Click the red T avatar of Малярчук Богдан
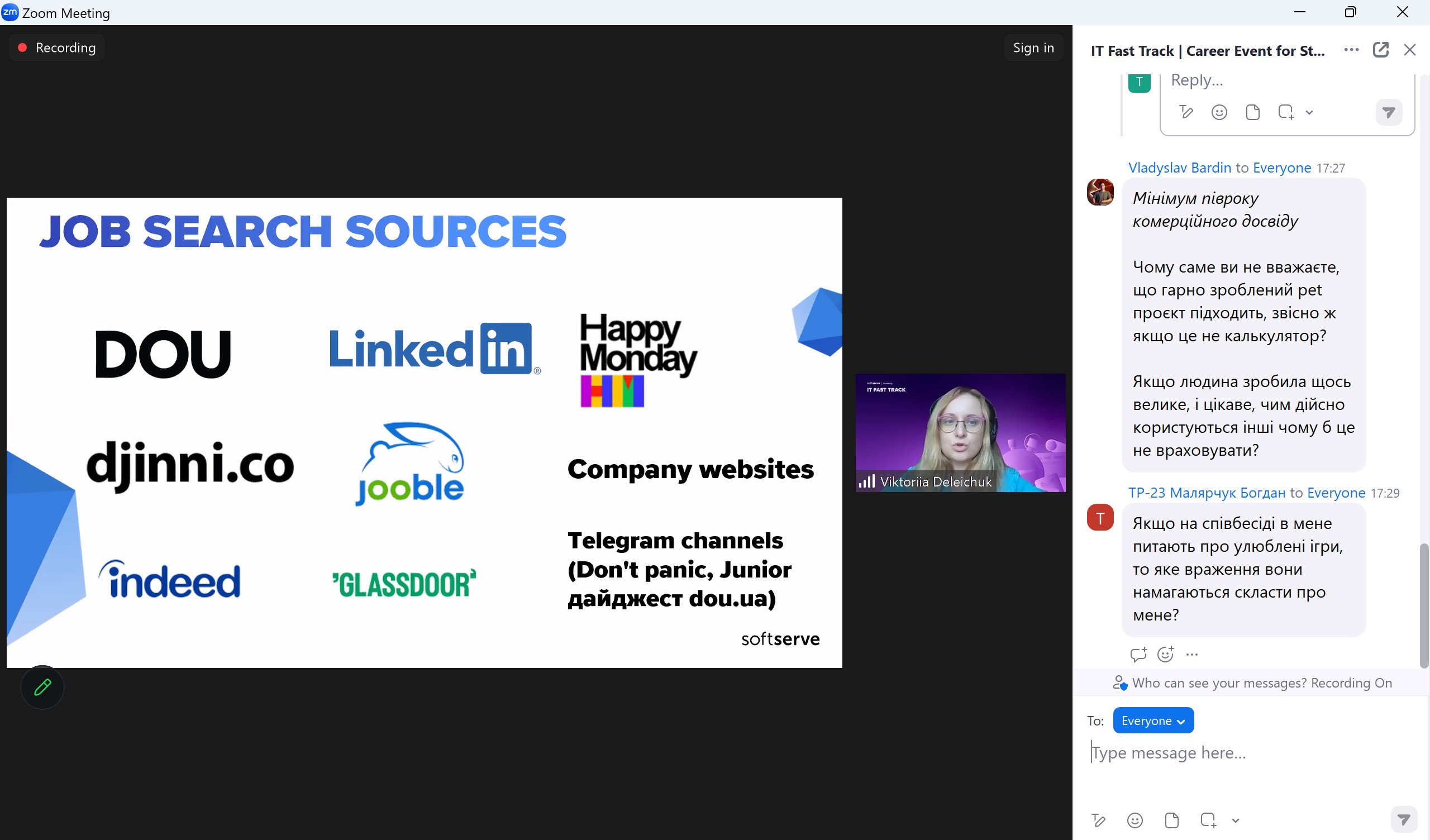The width and height of the screenshot is (1430, 840). coord(1100,517)
